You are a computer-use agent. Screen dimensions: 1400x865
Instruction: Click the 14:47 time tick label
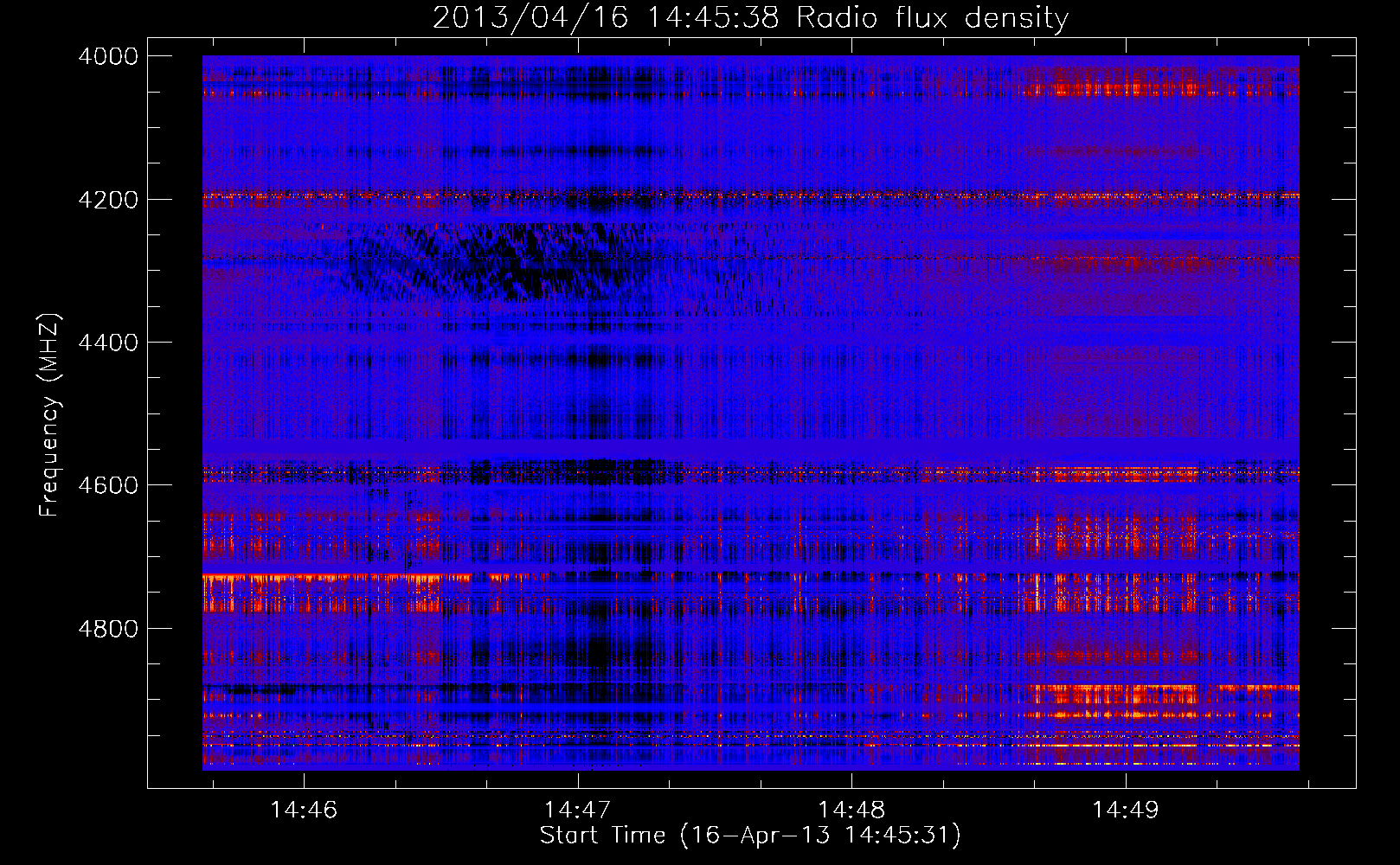[x=577, y=810]
